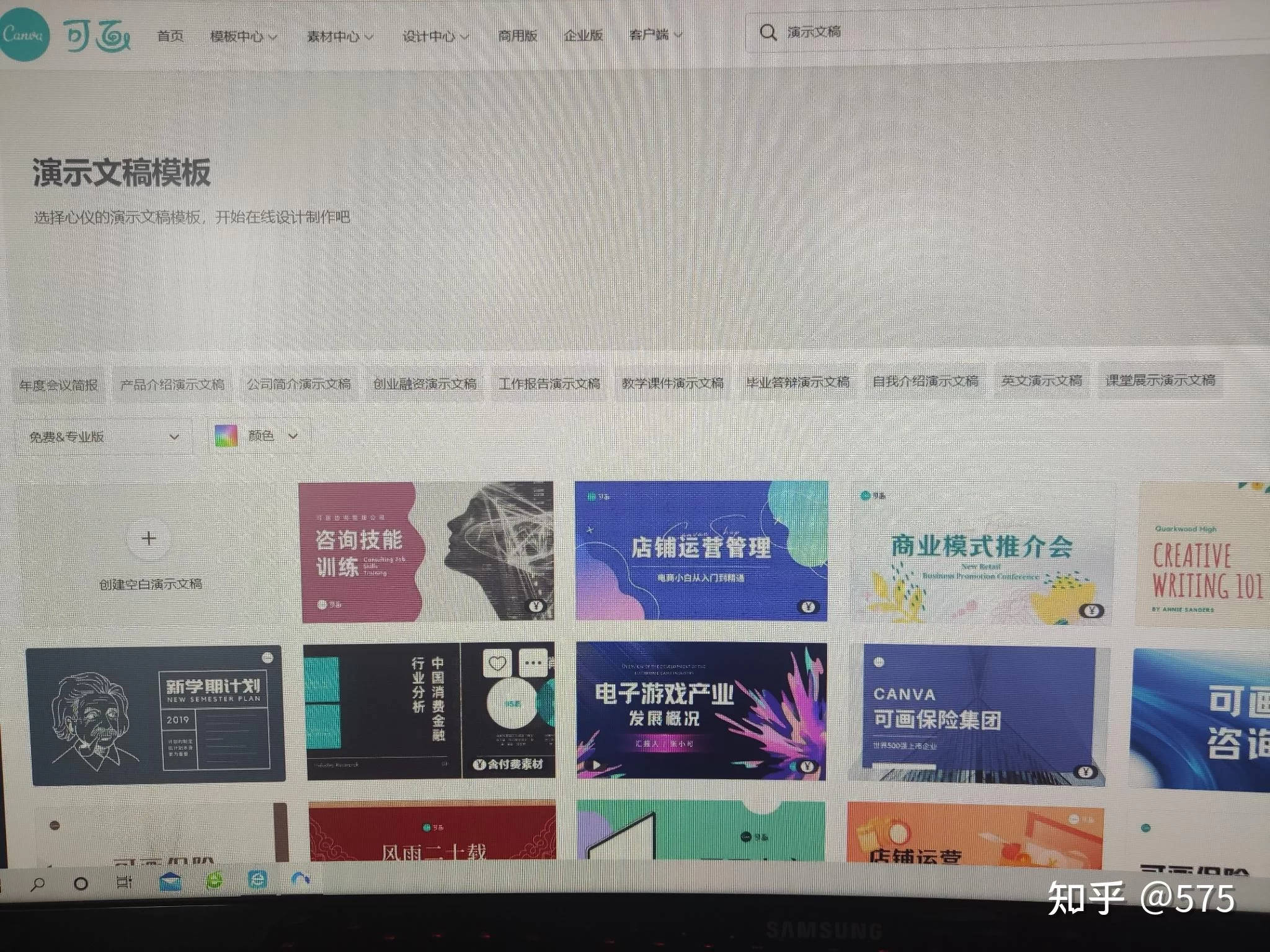The height and width of the screenshot is (952, 1270).
Task: Launch green 360 browser from taskbar
Action: [x=215, y=880]
